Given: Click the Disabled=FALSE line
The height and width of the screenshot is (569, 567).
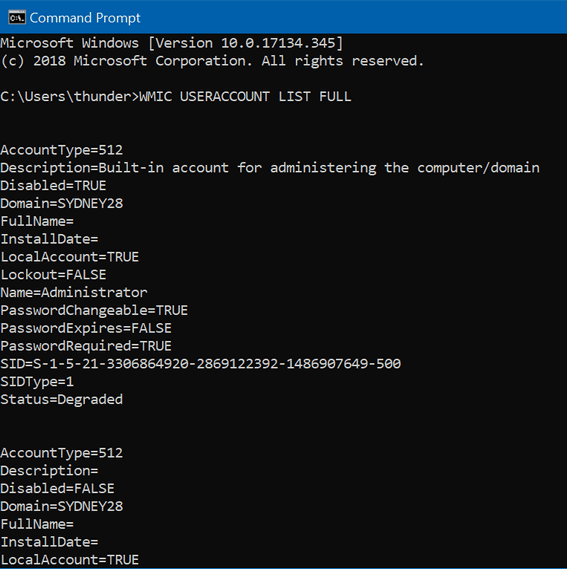Looking at the screenshot, I should [x=57, y=488].
